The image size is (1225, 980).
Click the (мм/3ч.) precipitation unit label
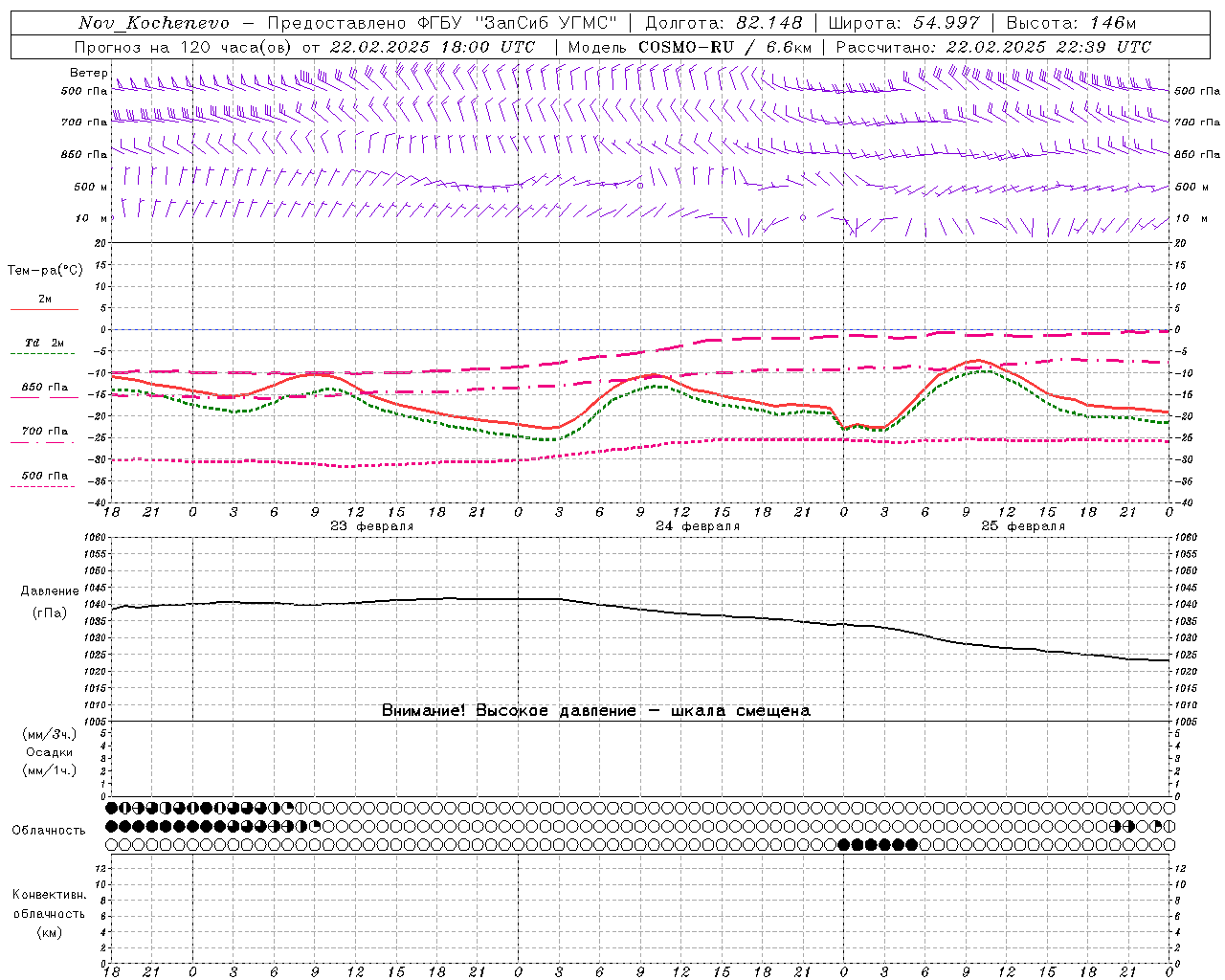50,734
